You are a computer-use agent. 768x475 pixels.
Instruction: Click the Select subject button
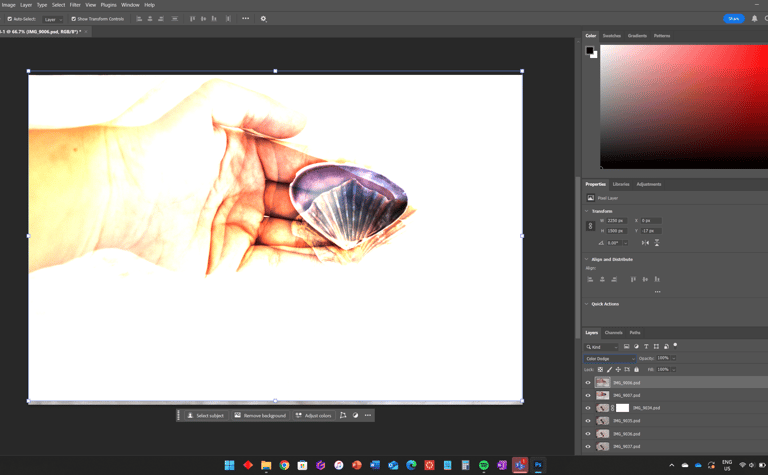click(205, 415)
